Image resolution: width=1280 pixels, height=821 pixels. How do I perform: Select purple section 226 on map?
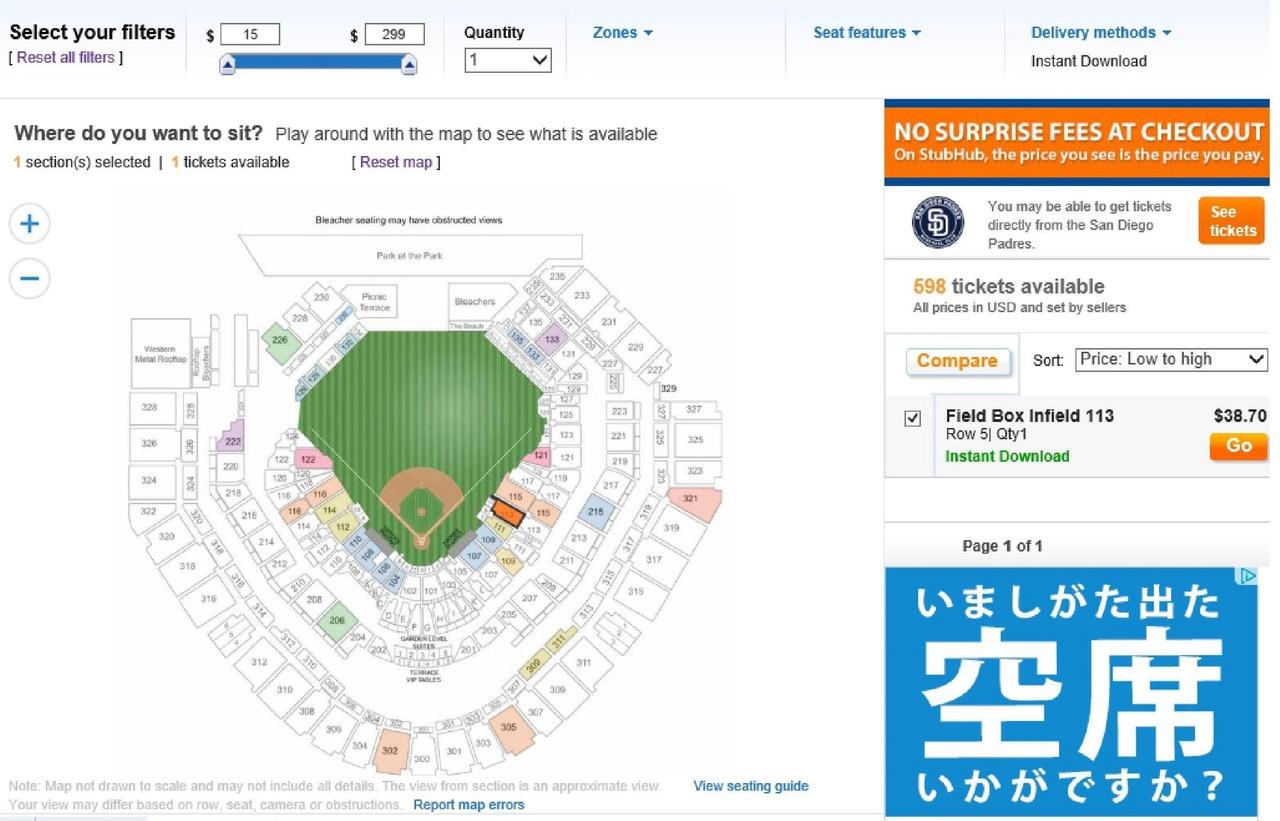tap(280, 340)
